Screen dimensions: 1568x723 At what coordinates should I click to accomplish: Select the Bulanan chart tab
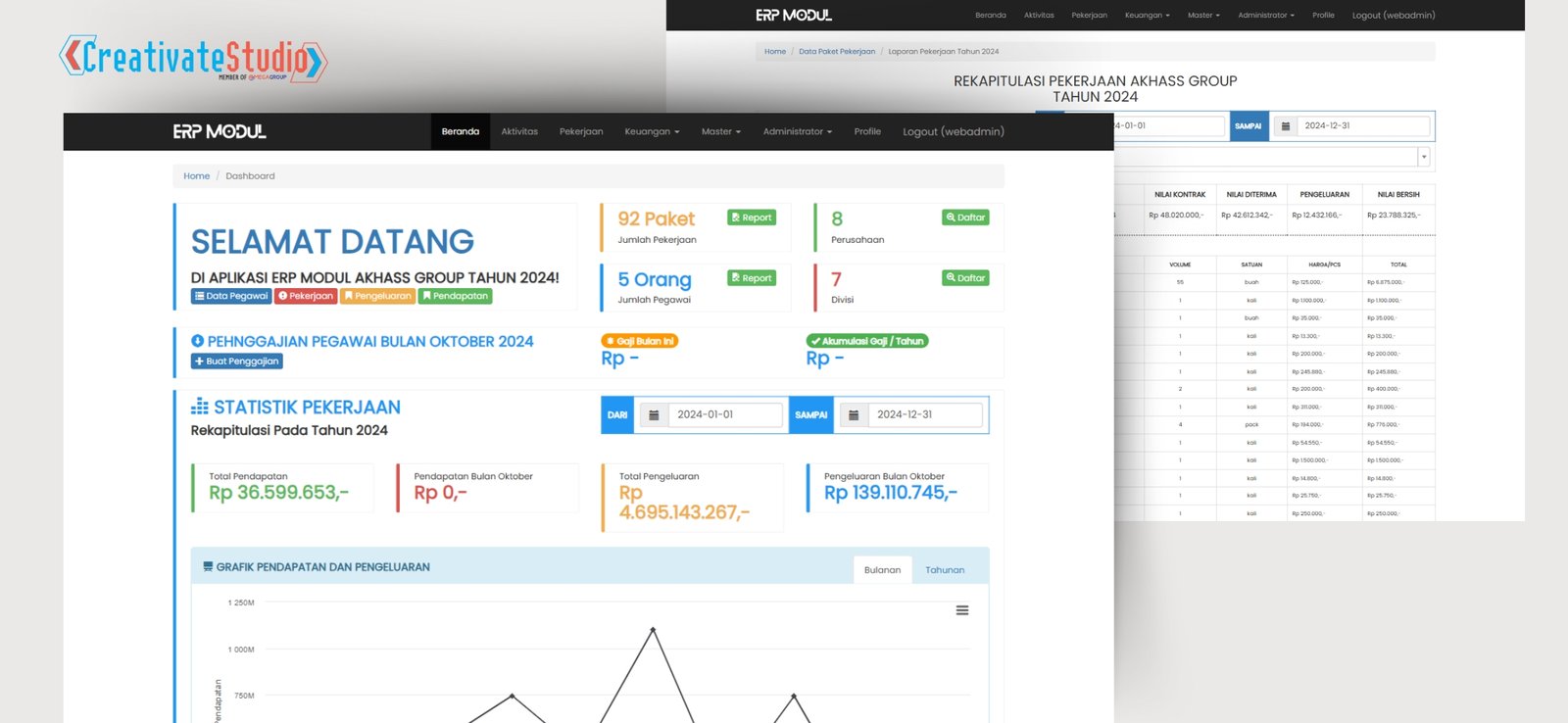(x=882, y=570)
